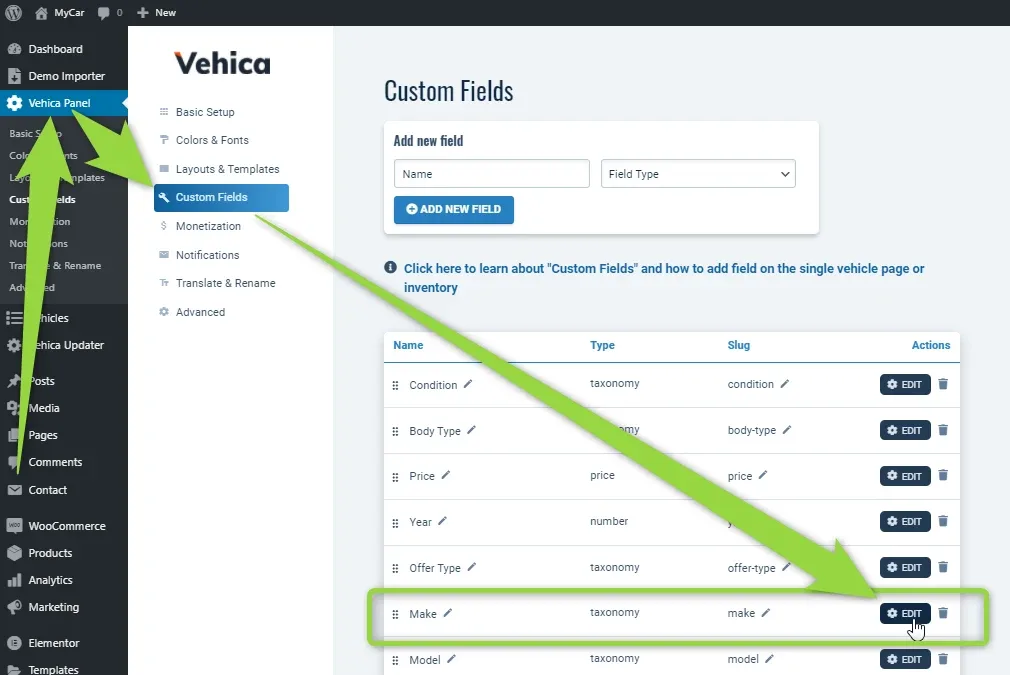
Task: Grab the Price row drag handle
Action: click(395, 477)
